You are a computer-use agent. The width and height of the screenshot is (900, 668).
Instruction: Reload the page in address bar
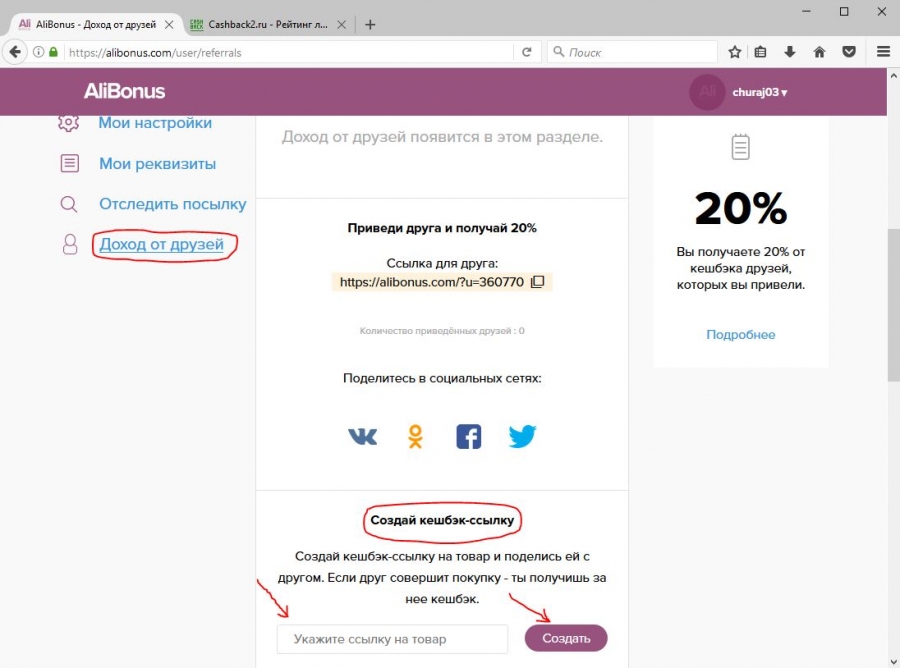click(x=526, y=52)
